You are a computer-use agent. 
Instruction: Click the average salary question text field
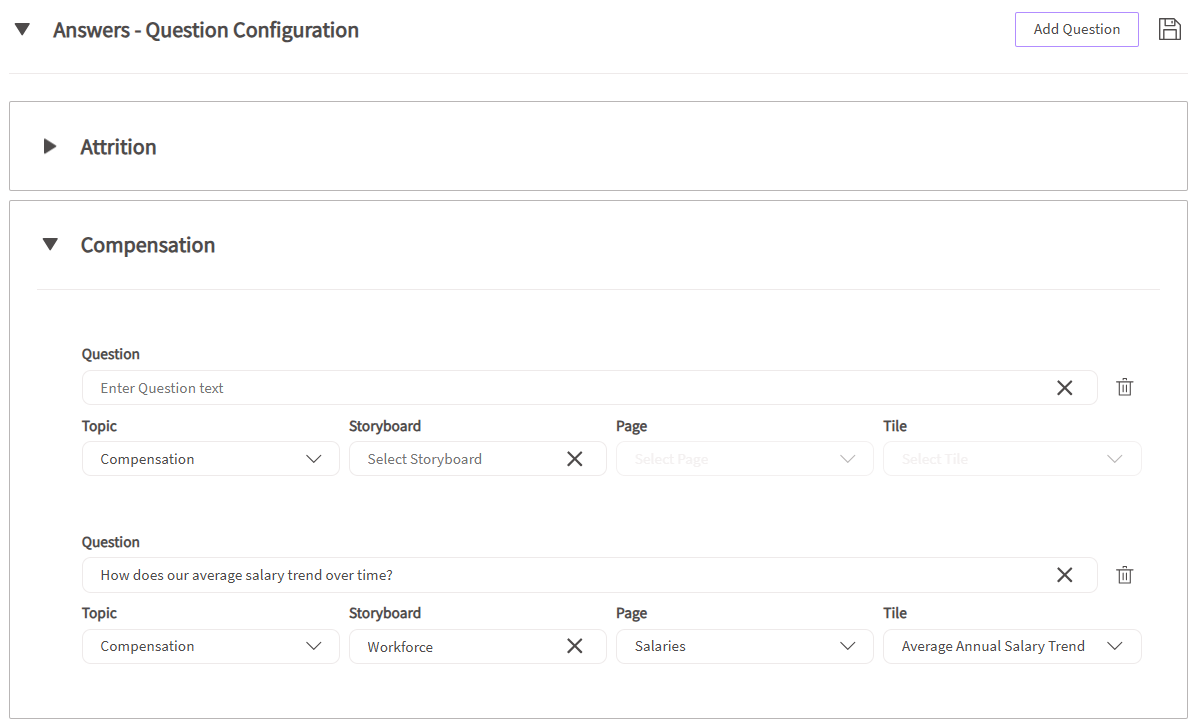click(560, 575)
